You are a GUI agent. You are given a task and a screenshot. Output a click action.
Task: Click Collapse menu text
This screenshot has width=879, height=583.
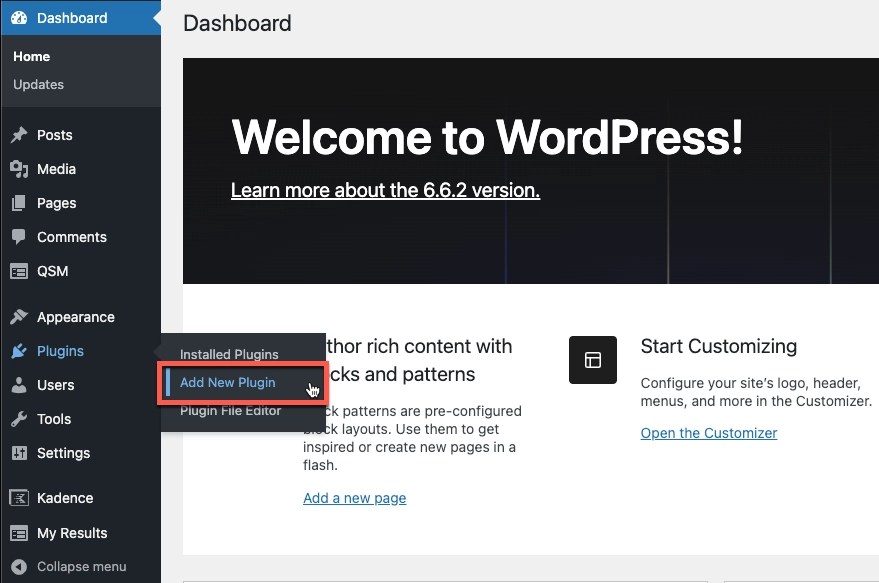point(82,567)
